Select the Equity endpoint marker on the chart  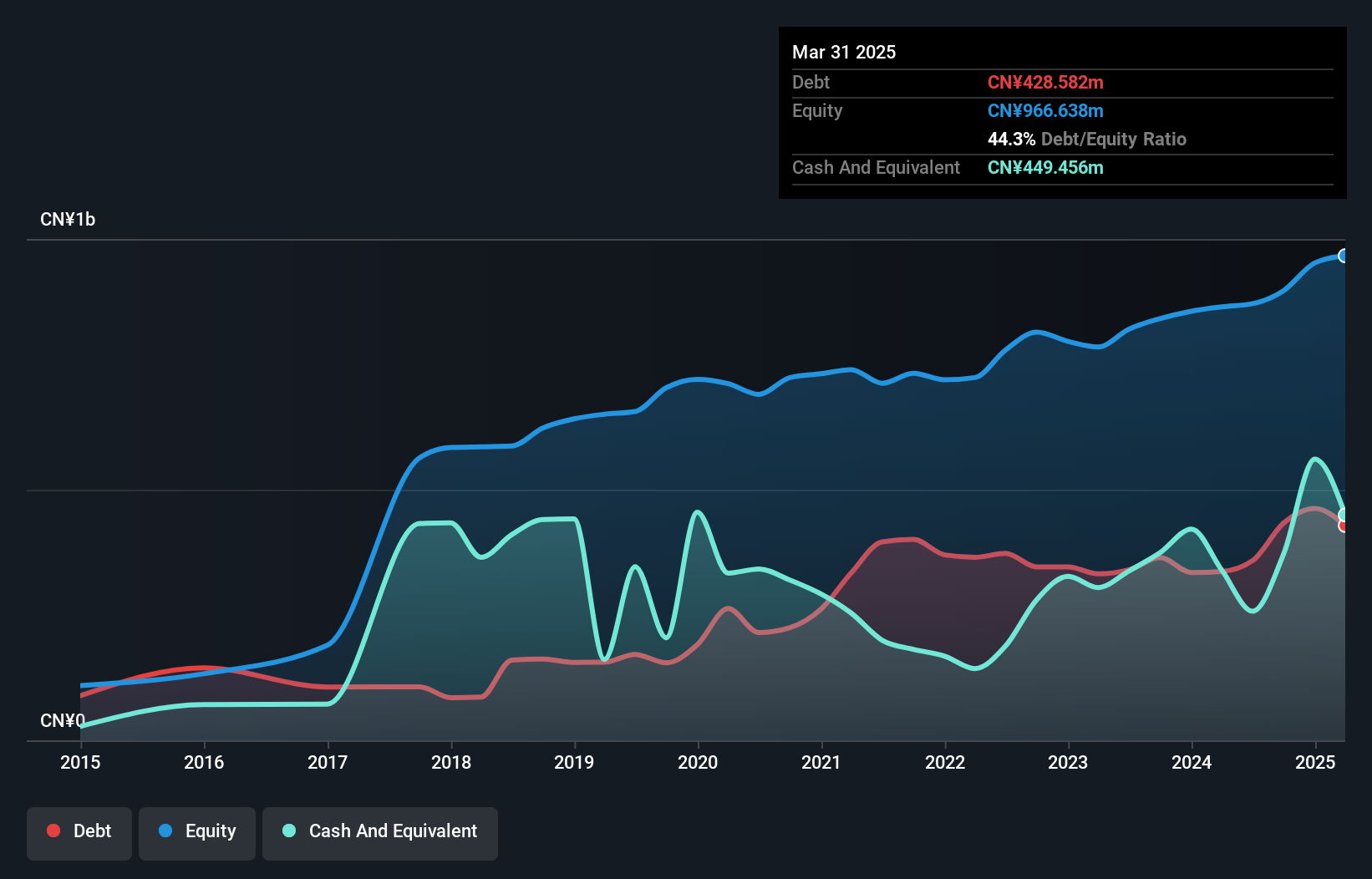tap(1343, 256)
